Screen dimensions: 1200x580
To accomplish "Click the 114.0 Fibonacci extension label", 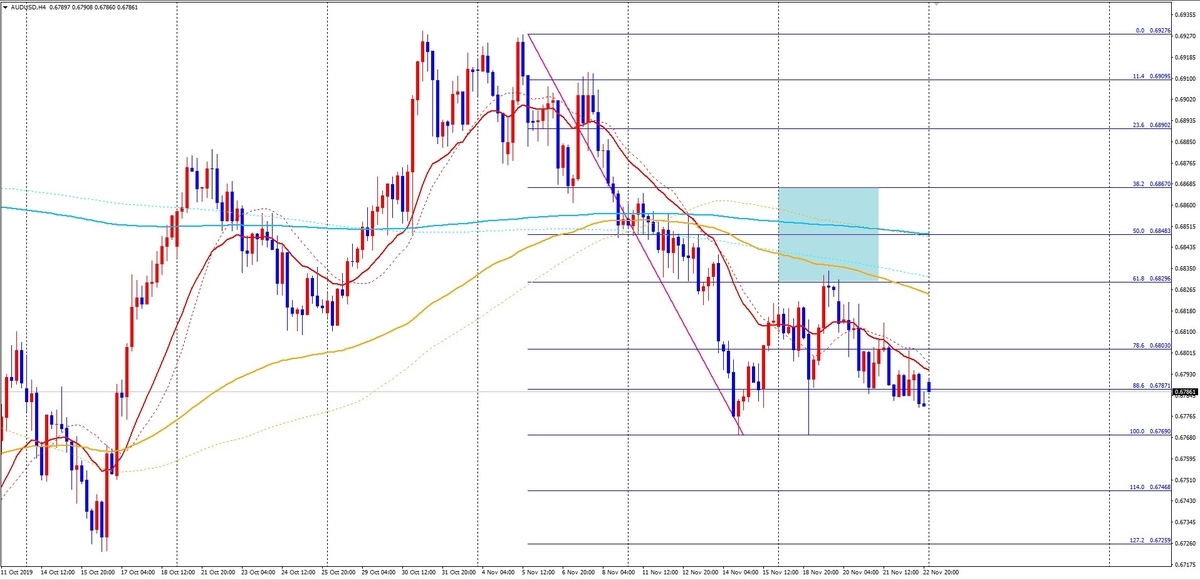I will 1150,487.
